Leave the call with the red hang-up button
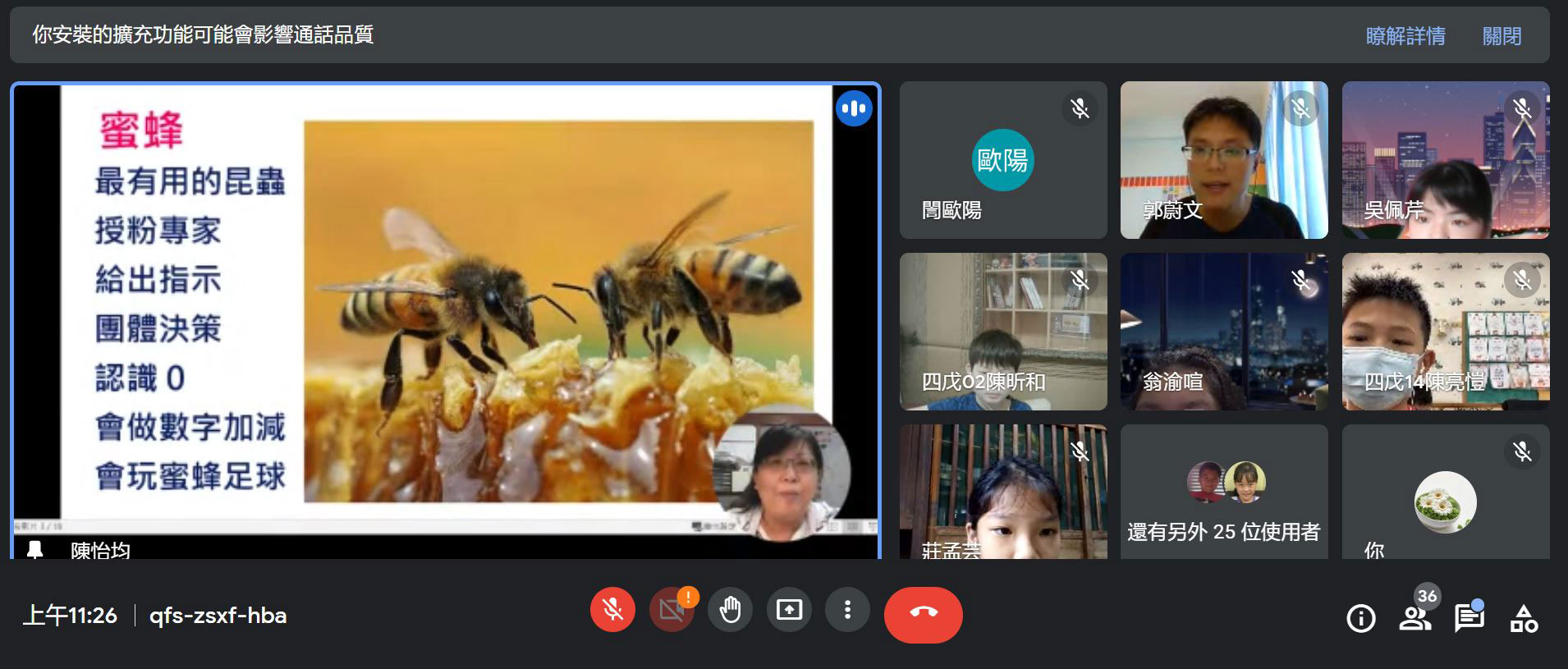 [x=924, y=614]
